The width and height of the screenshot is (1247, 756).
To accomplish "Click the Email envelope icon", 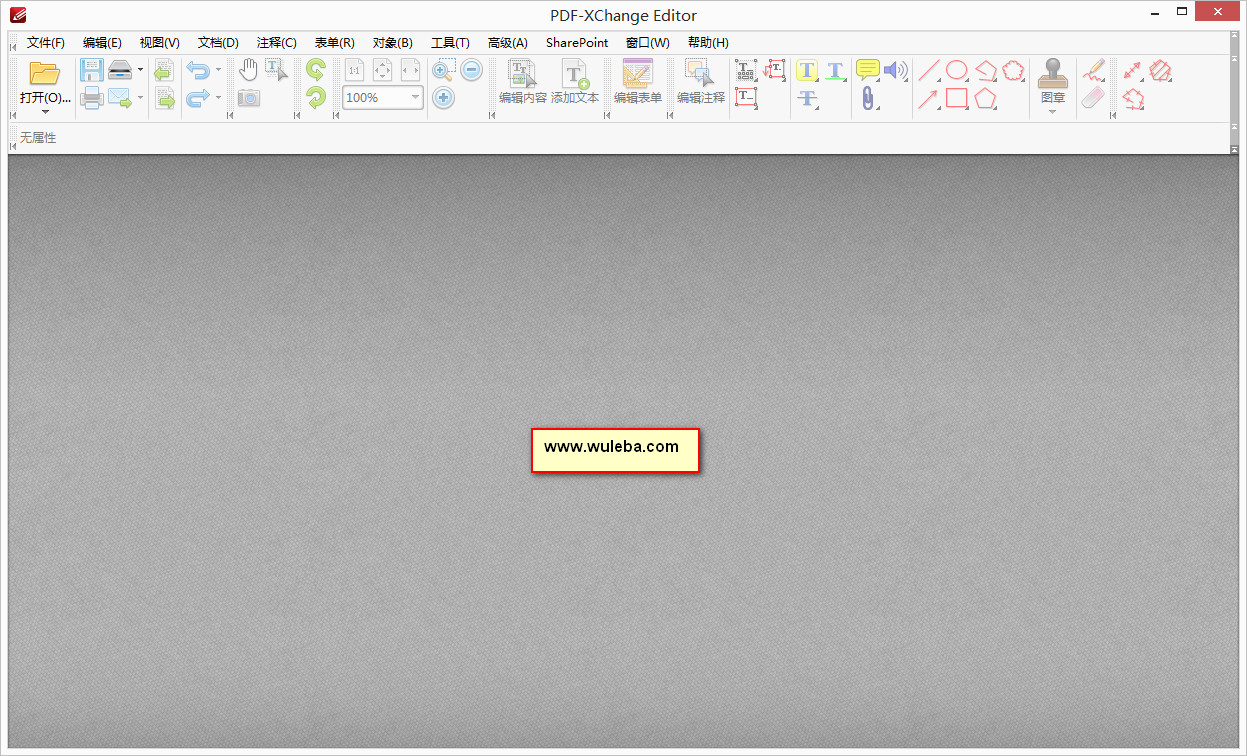I will pyautogui.click(x=120, y=98).
